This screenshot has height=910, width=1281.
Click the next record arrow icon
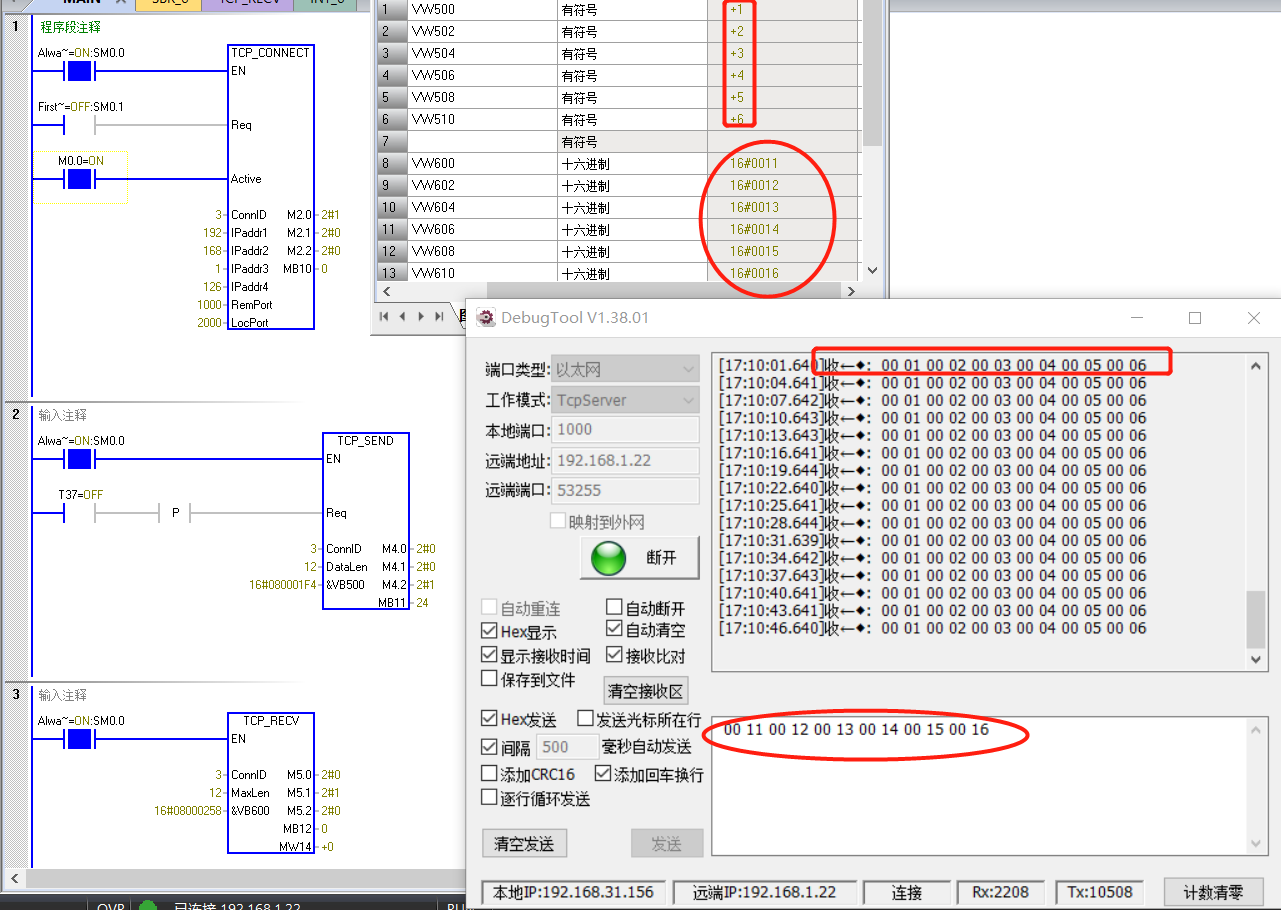(421, 316)
